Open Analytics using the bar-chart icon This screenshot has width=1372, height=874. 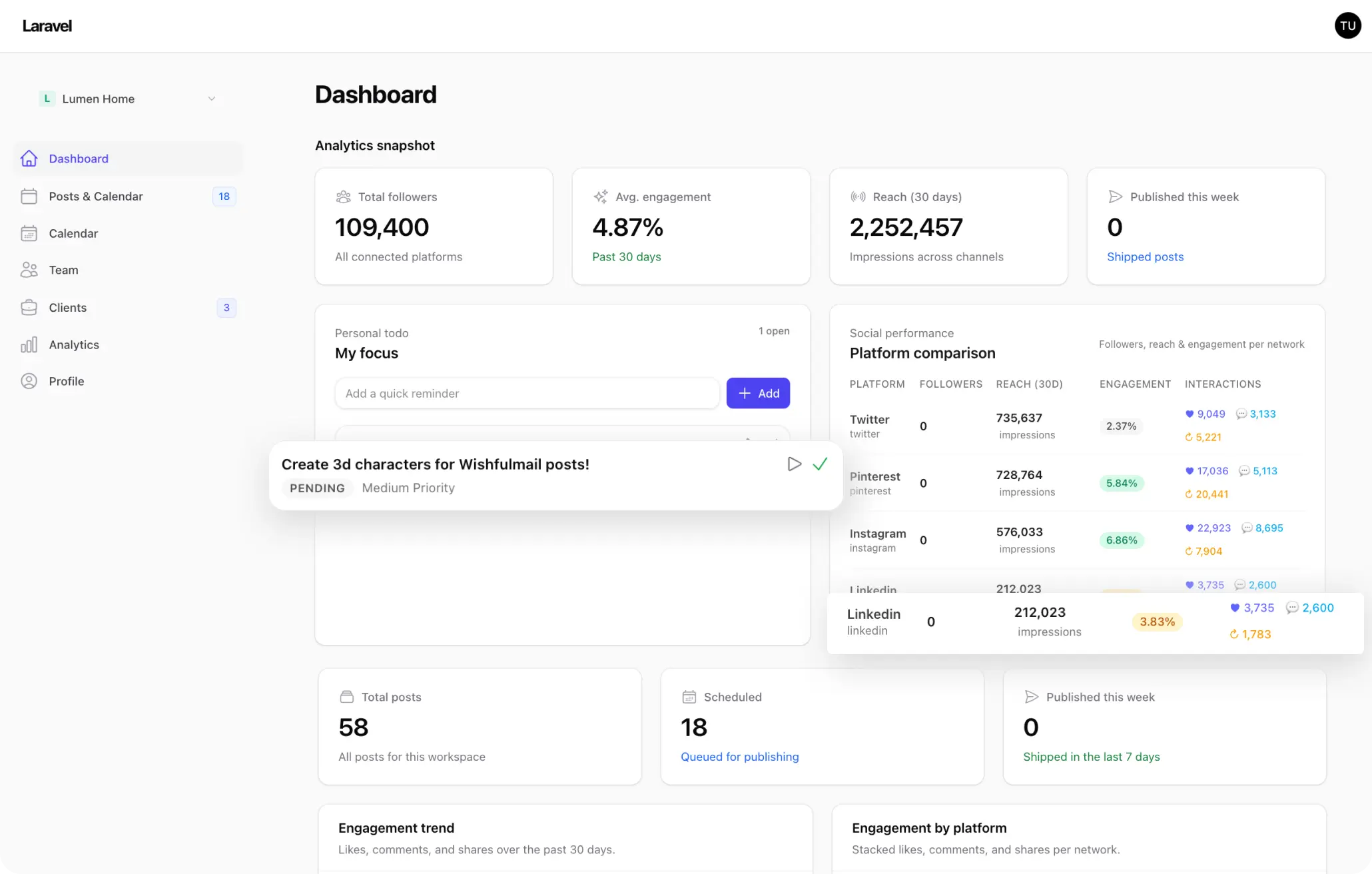(x=29, y=344)
